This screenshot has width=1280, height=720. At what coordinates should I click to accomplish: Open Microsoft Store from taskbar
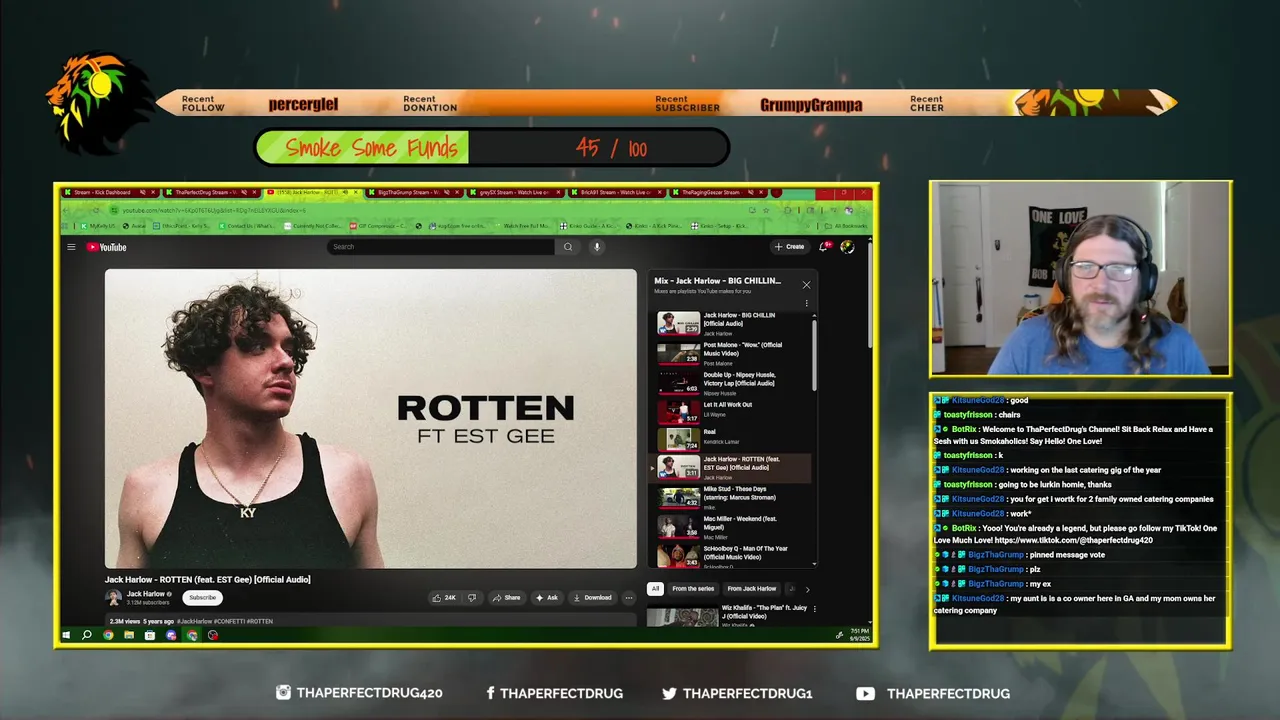150,635
